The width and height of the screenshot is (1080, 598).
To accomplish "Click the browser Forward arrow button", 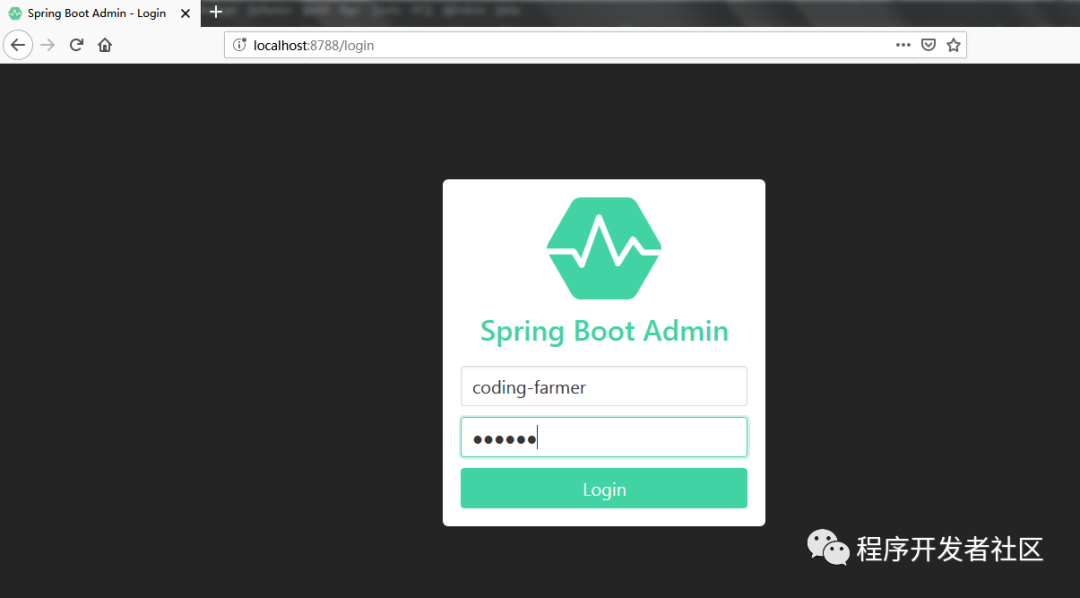I will pos(48,45).
